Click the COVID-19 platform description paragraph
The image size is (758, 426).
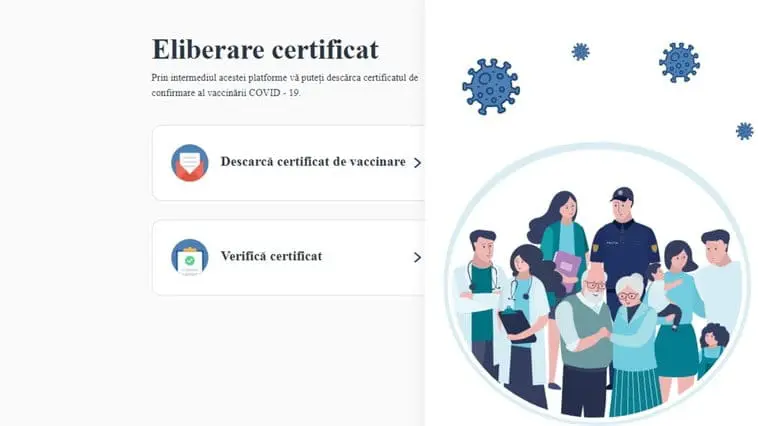pos(285,85)
